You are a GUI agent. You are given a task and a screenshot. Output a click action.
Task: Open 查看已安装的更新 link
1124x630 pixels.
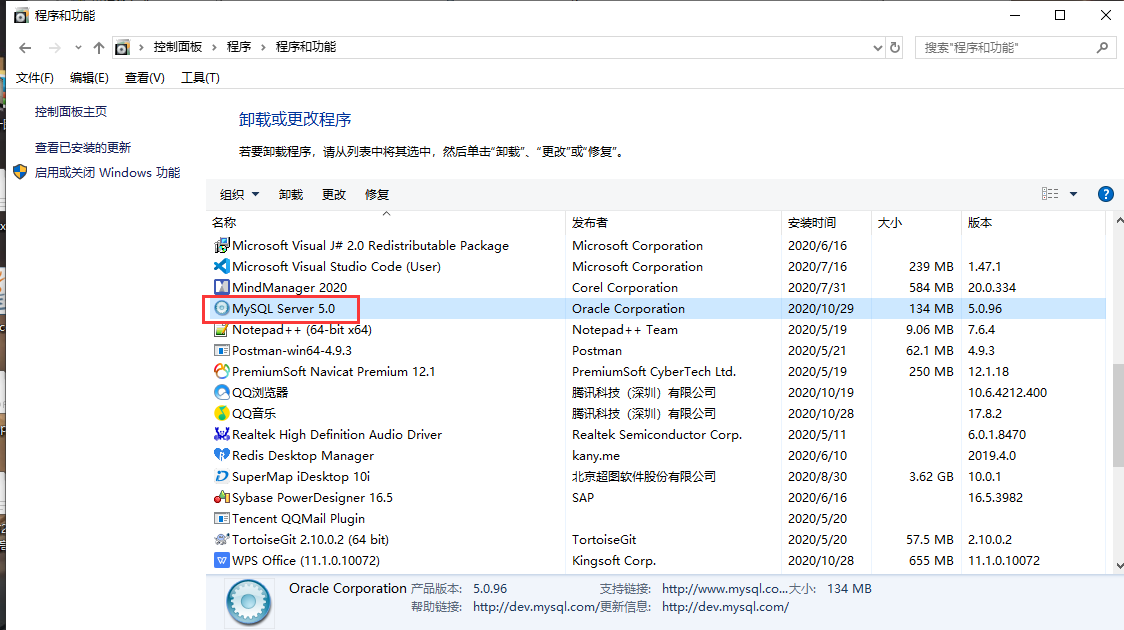83,148
